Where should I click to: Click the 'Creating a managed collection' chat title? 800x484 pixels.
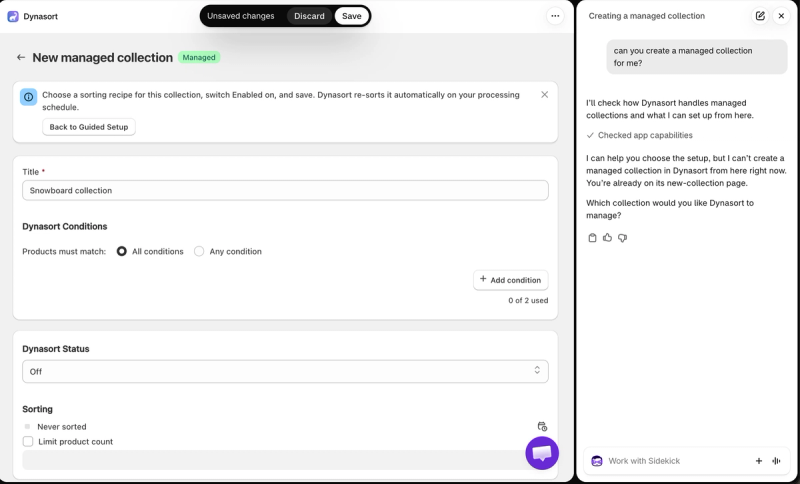646,16
